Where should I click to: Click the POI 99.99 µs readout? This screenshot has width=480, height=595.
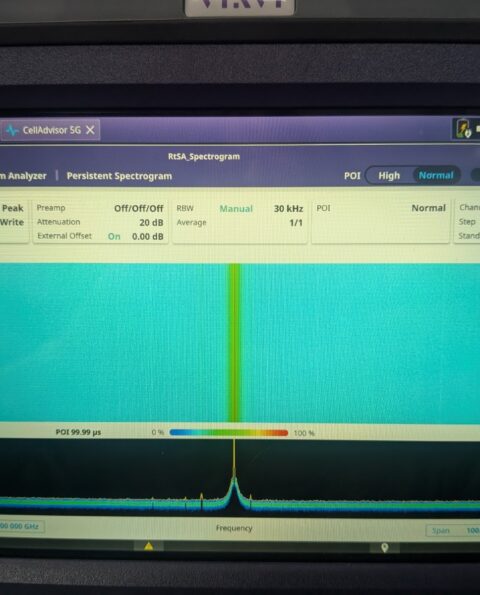(x=78, y=432)
